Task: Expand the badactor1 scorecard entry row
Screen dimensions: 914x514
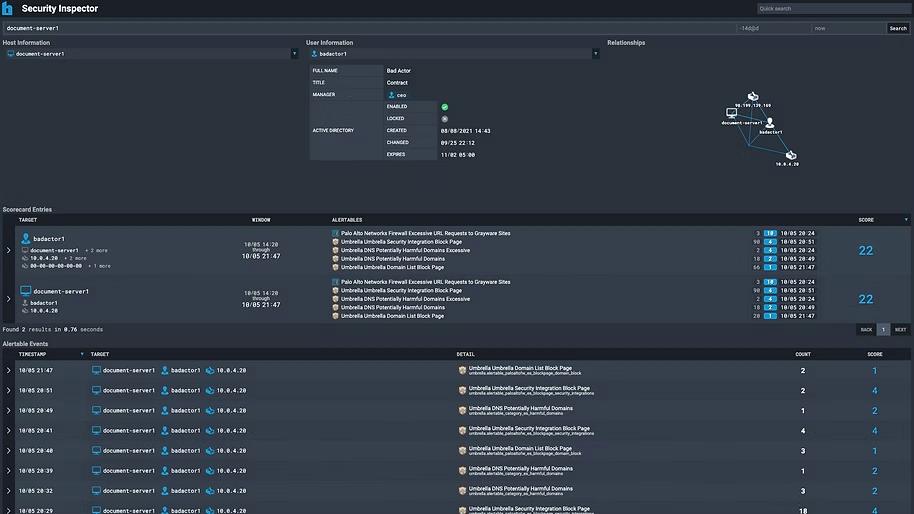Action: click(x=8, y=250)
